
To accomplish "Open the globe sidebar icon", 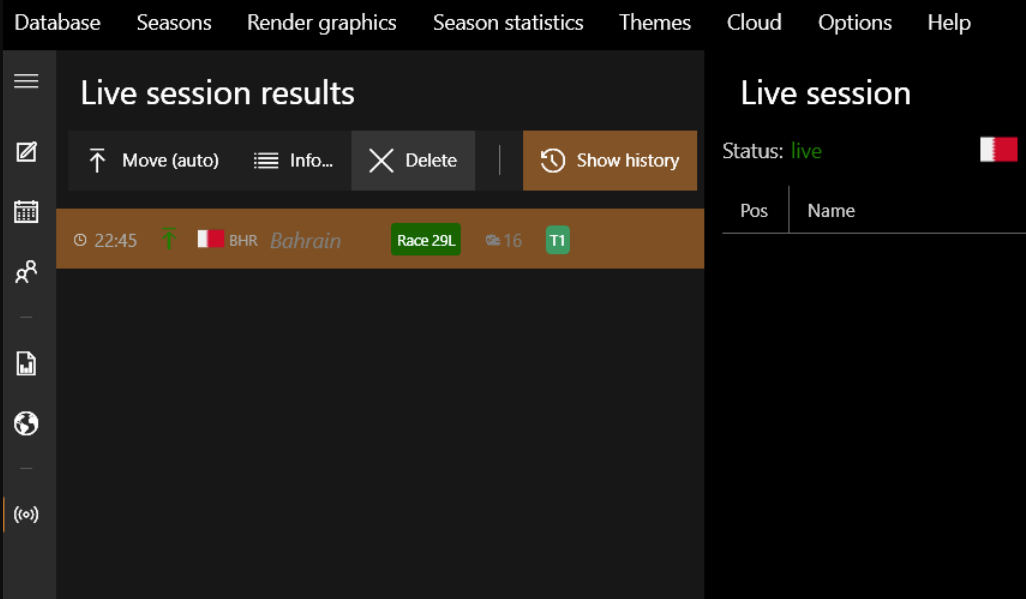I will [26, 424].
